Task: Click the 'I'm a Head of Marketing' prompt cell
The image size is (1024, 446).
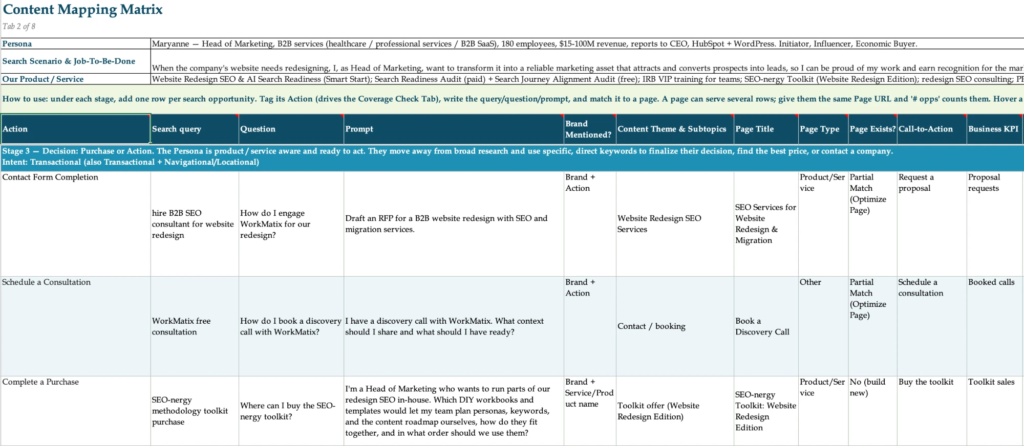Action: click(453, 411)
